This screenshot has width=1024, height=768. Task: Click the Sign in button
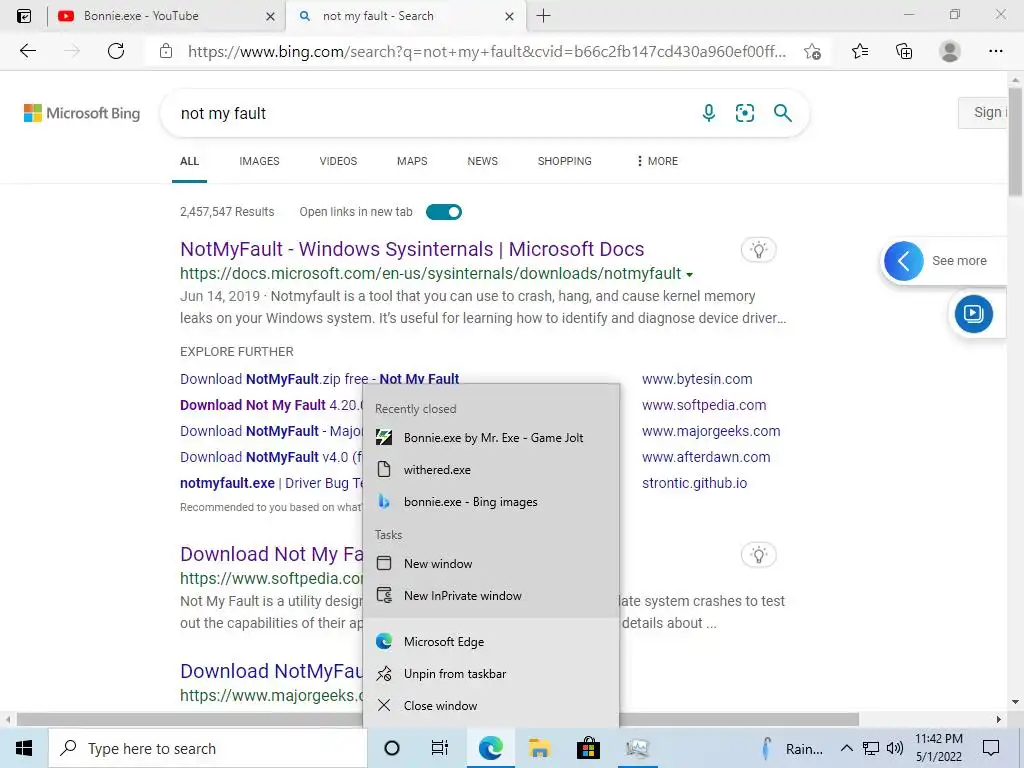pos(983,112)
